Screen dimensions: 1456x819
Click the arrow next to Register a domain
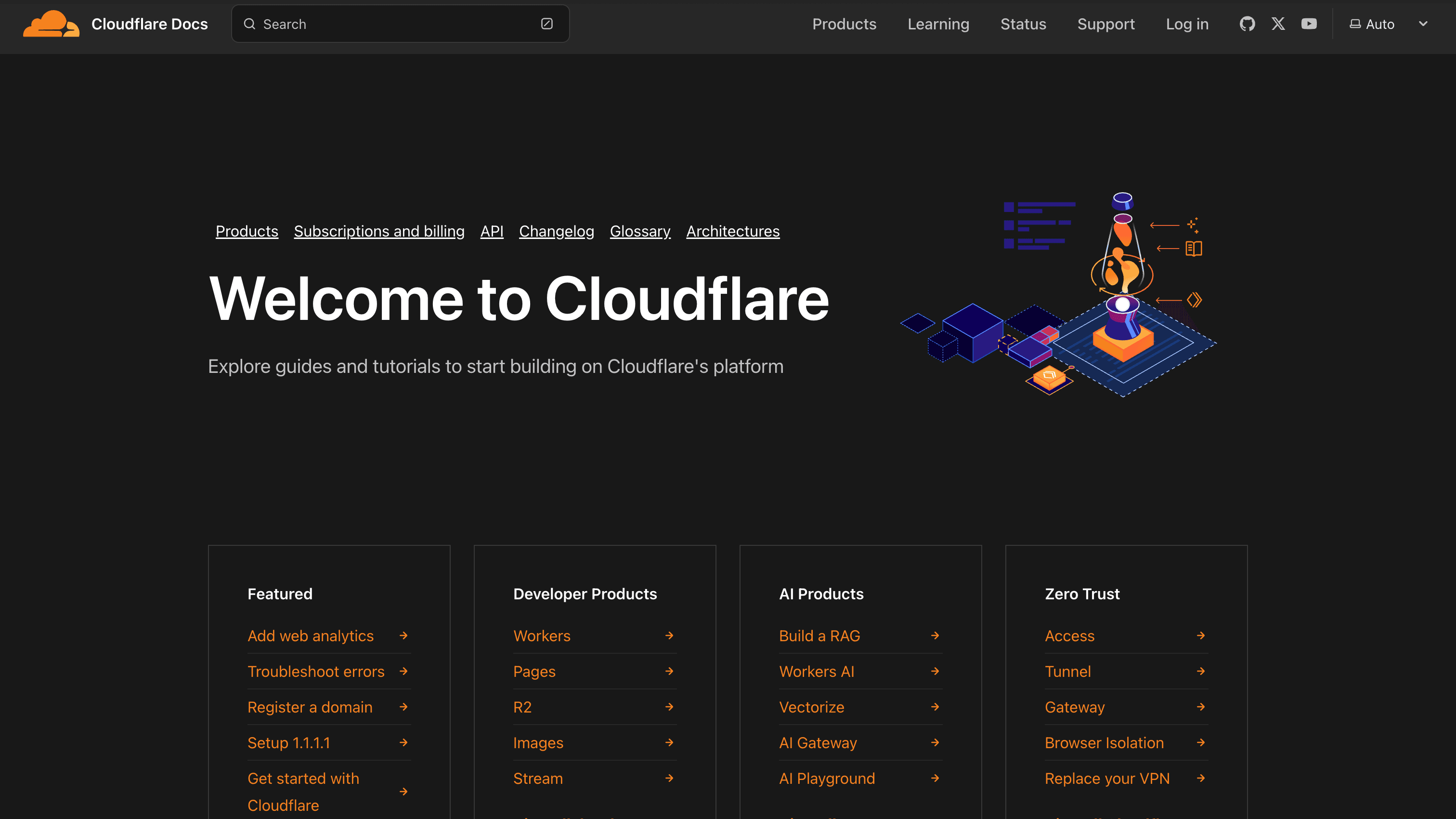[403, 707]
